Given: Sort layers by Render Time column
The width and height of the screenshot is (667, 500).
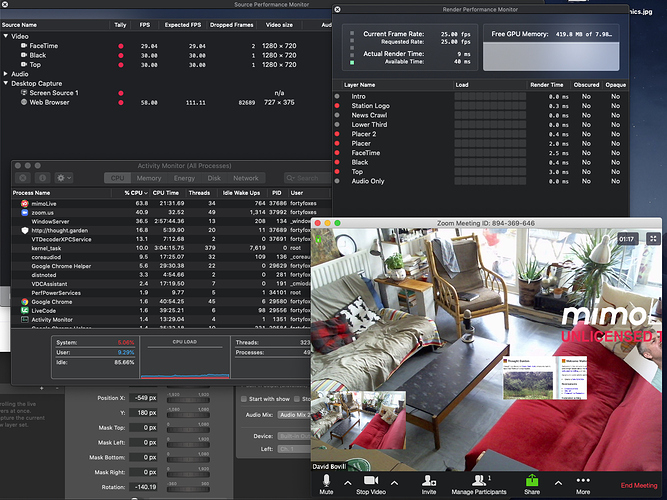Looking at the screenshot, I should [547, 85].
